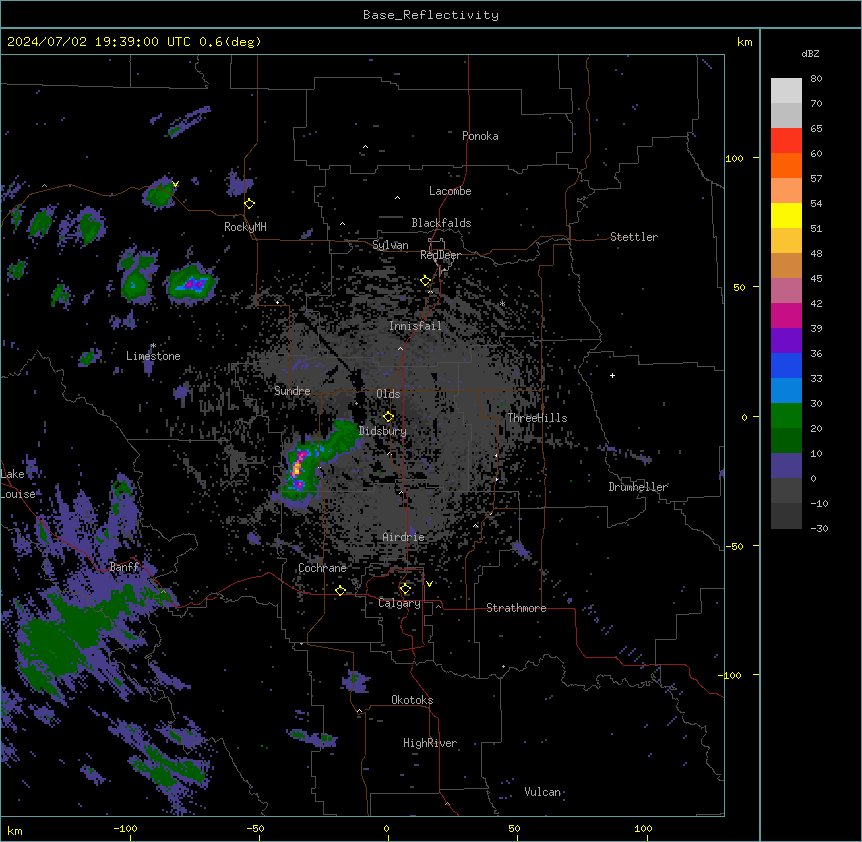Click the km unit label at top right
Viewport: 862px width, 842px height.
(744, 42)
